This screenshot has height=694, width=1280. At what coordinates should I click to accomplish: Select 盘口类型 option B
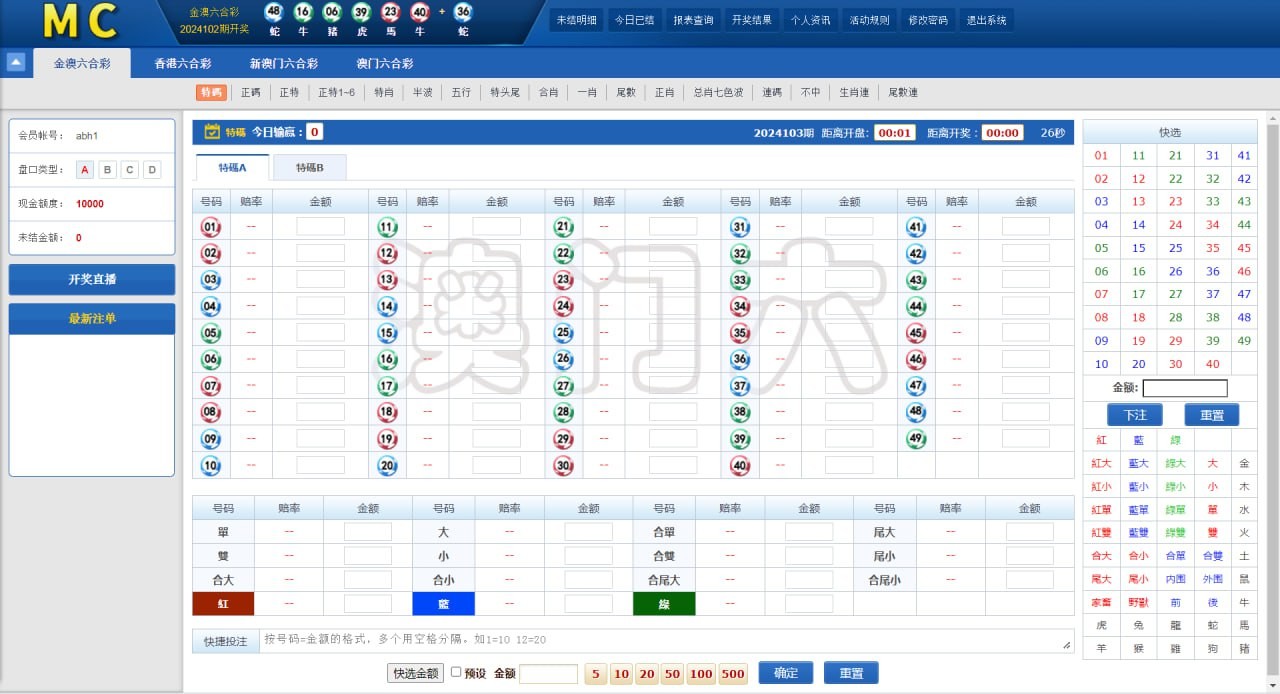(x=107, y=170)
